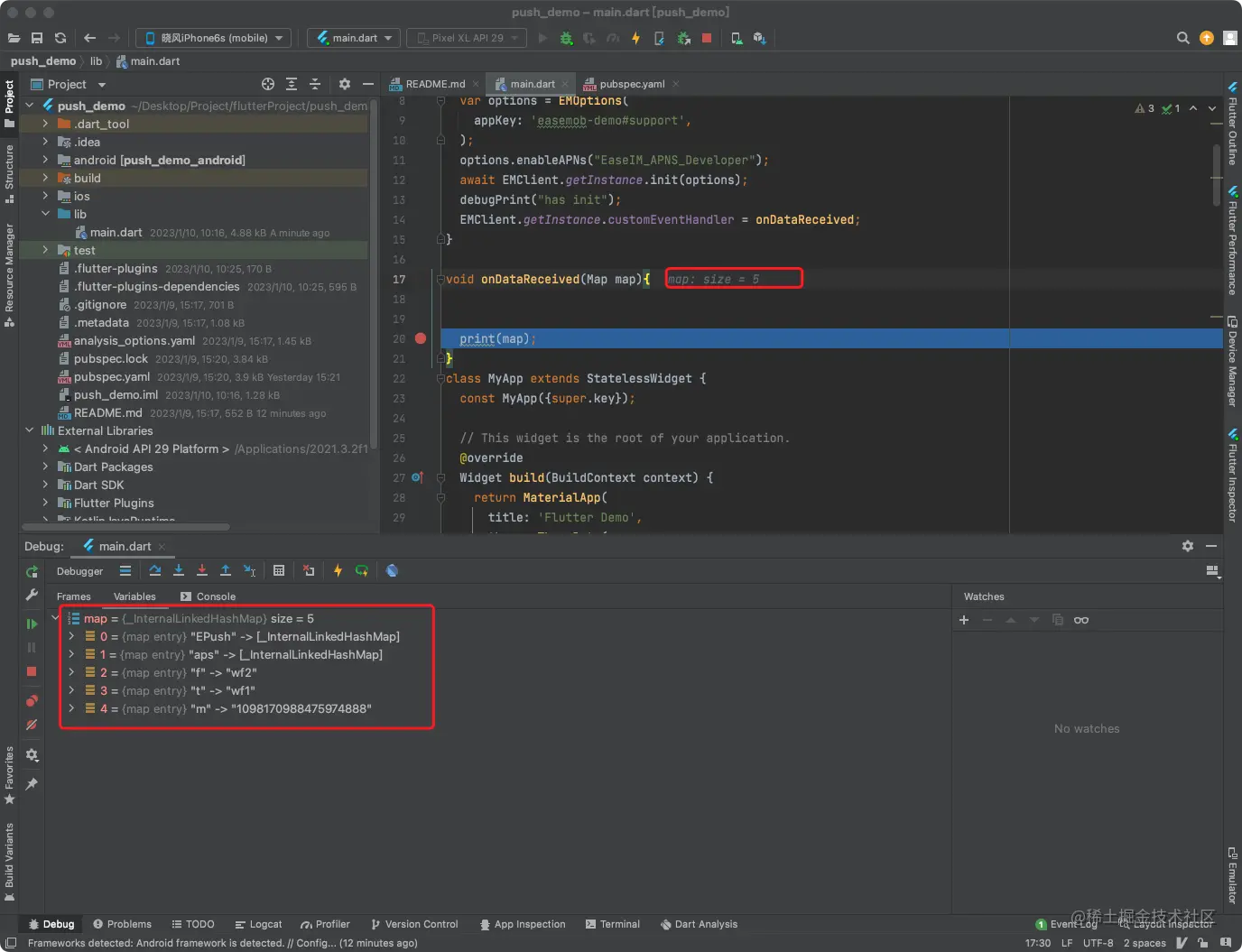Open Project panel settings gear
1242x952 pixels.
pyautogui.click(x=344, y=84)
